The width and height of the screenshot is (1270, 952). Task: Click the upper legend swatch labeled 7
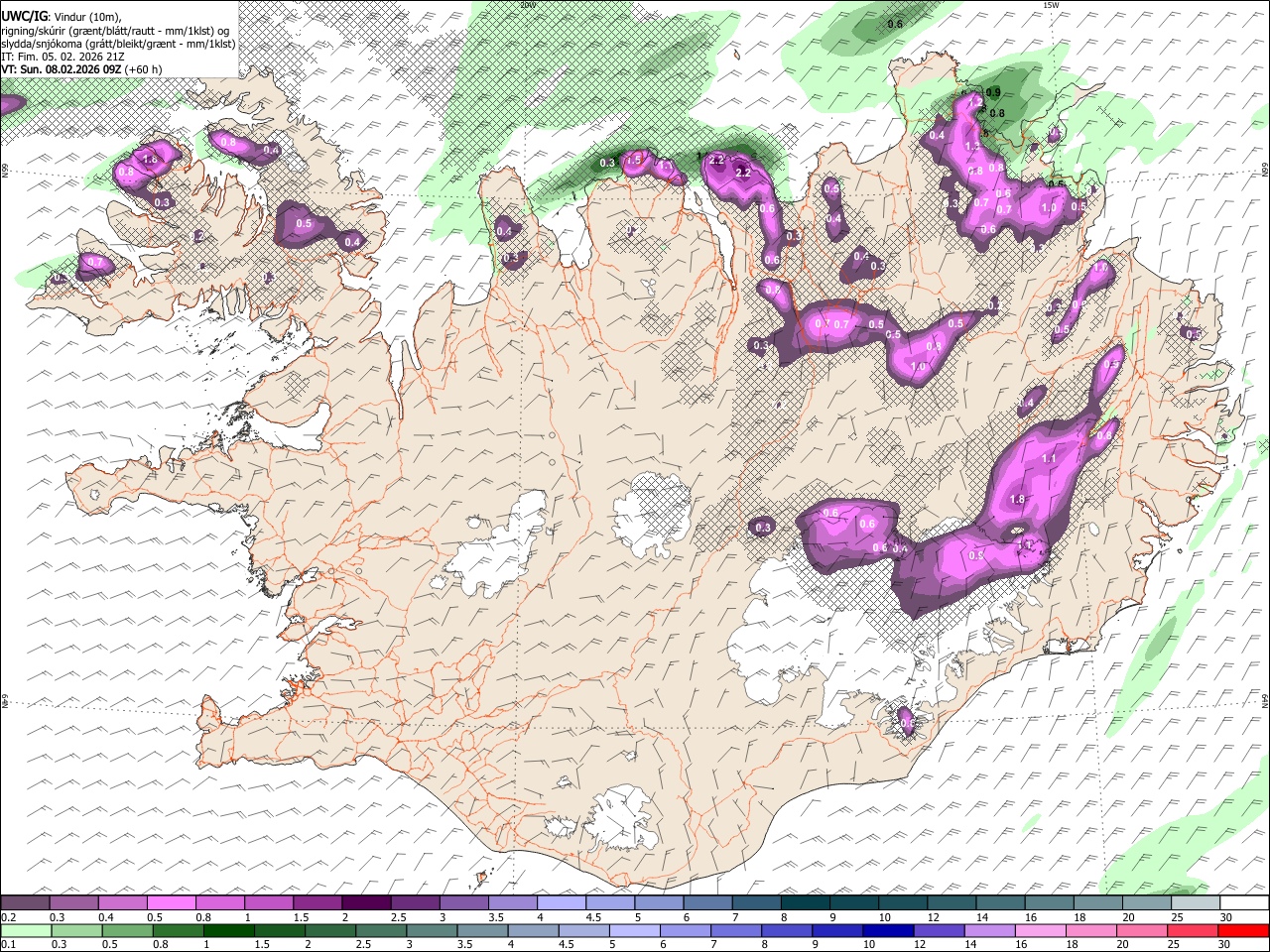pos(755,903)
